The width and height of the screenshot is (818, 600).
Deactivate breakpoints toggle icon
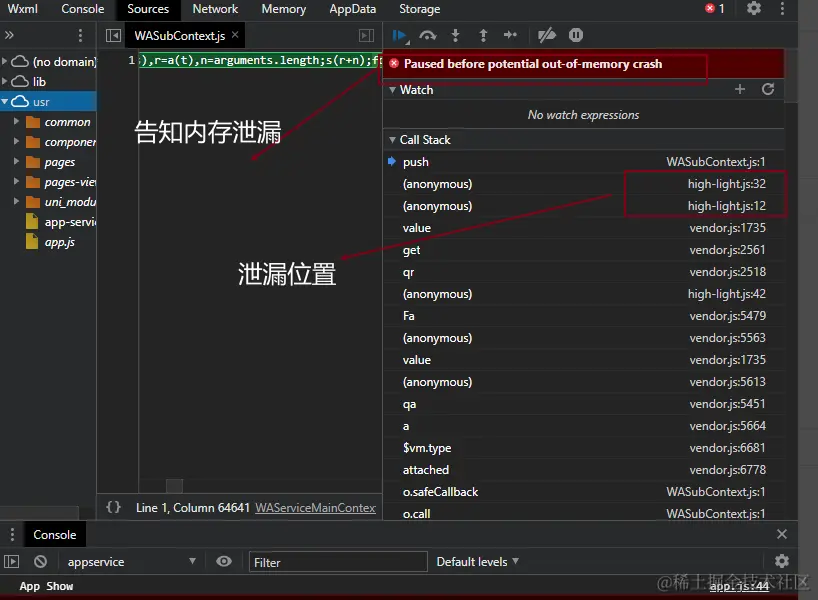click(x=547, y=35)
